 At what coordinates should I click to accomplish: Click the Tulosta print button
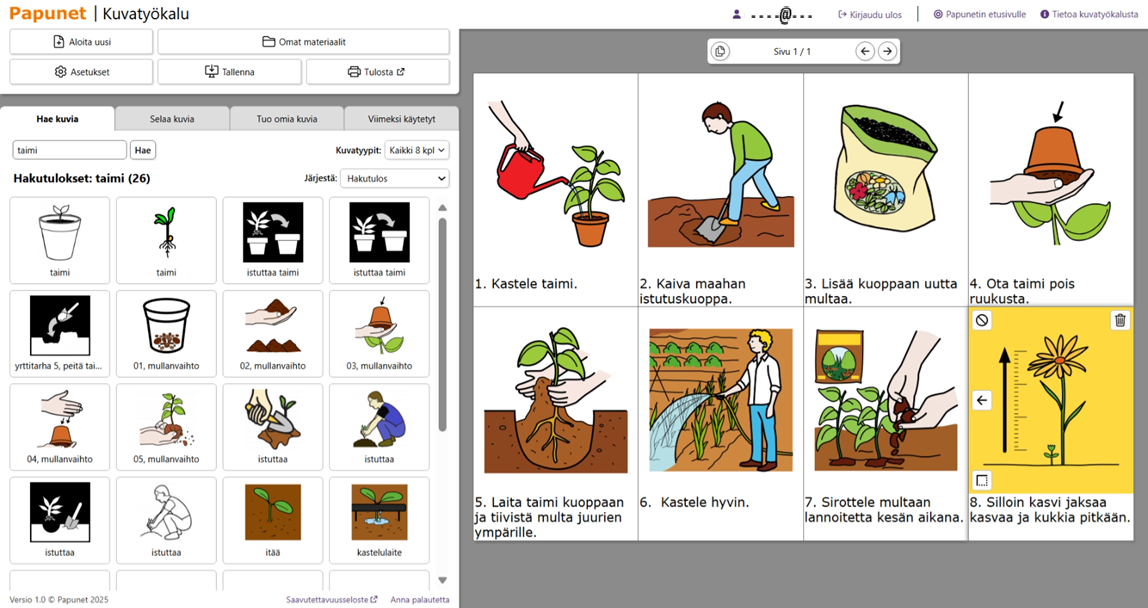point(377,72)
